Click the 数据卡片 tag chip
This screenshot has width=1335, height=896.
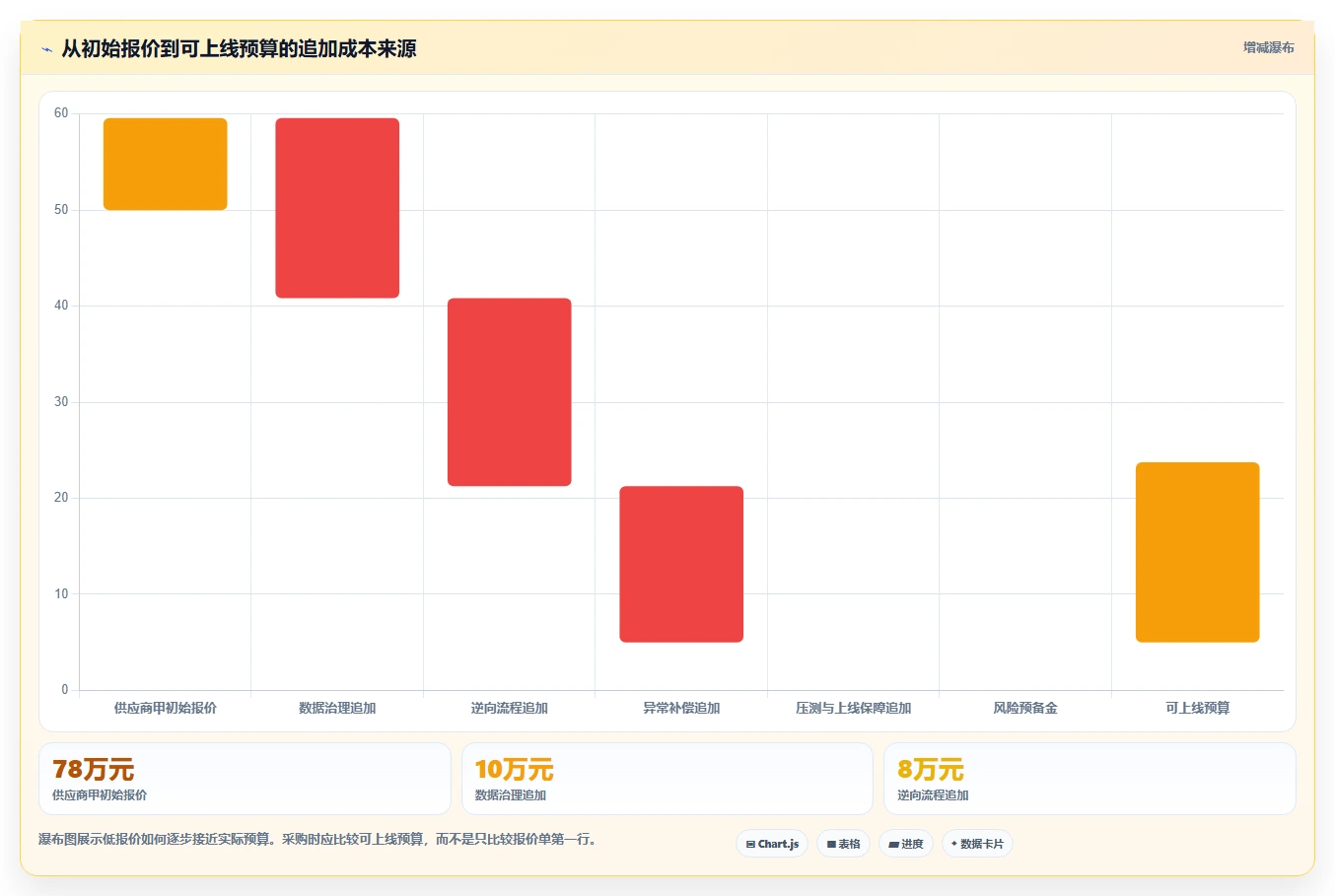977,844
